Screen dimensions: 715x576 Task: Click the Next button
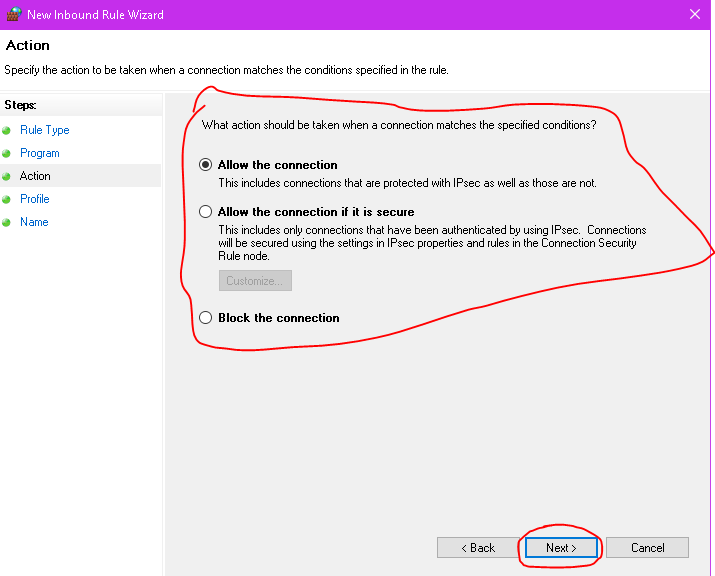tap(561, 547)
